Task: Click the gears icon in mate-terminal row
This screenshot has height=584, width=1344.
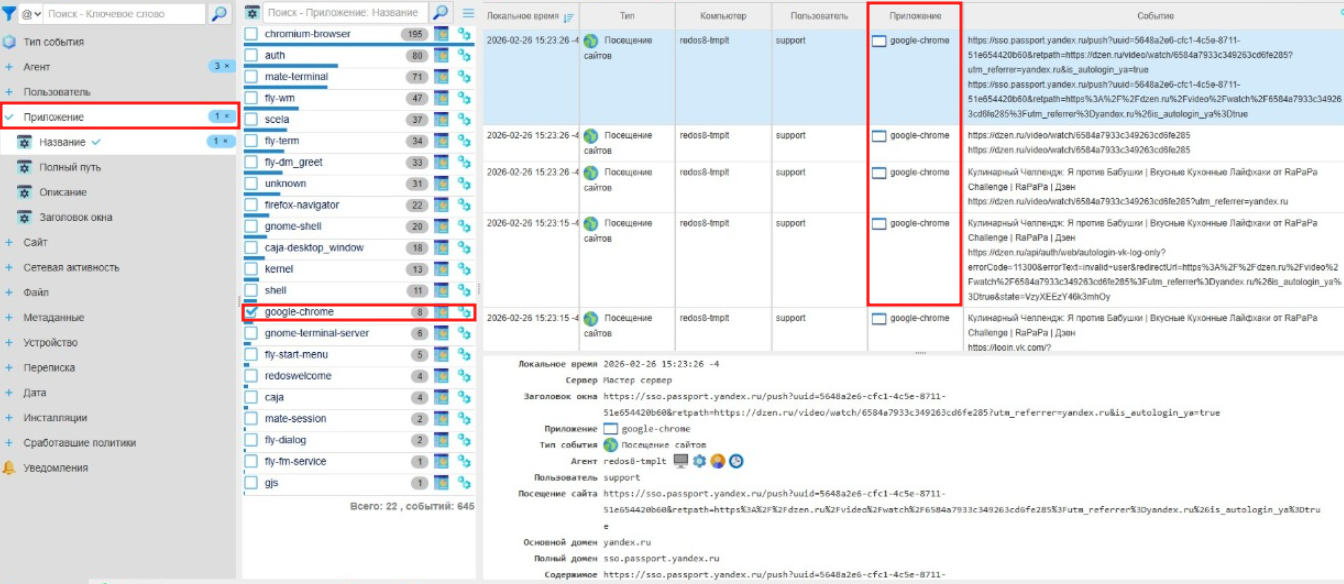Action: click(x=464, y=77)
